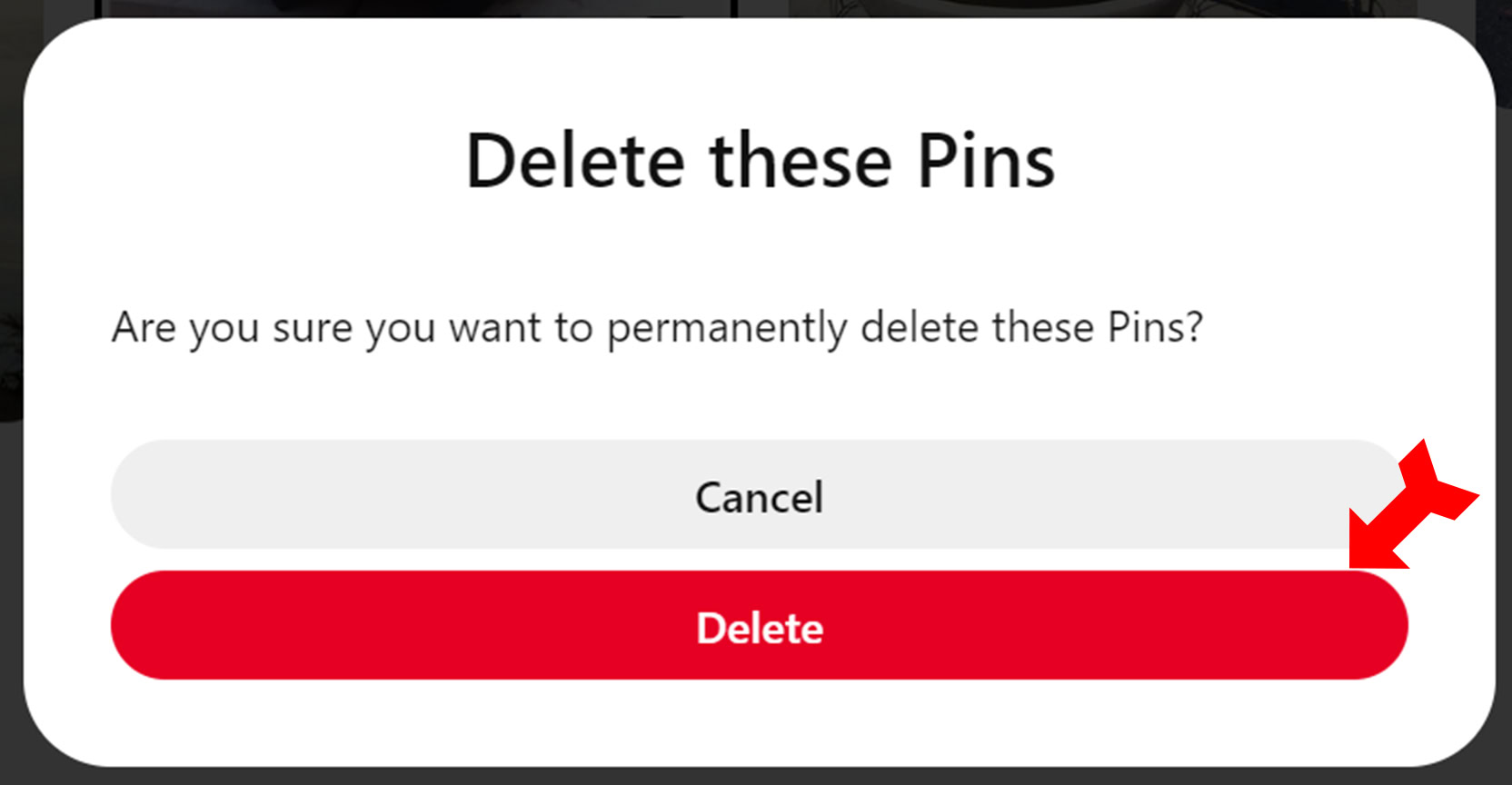The image size is (1512, 785).
Task: Click the word 'permanently' in the message
Action: [726, 329]
